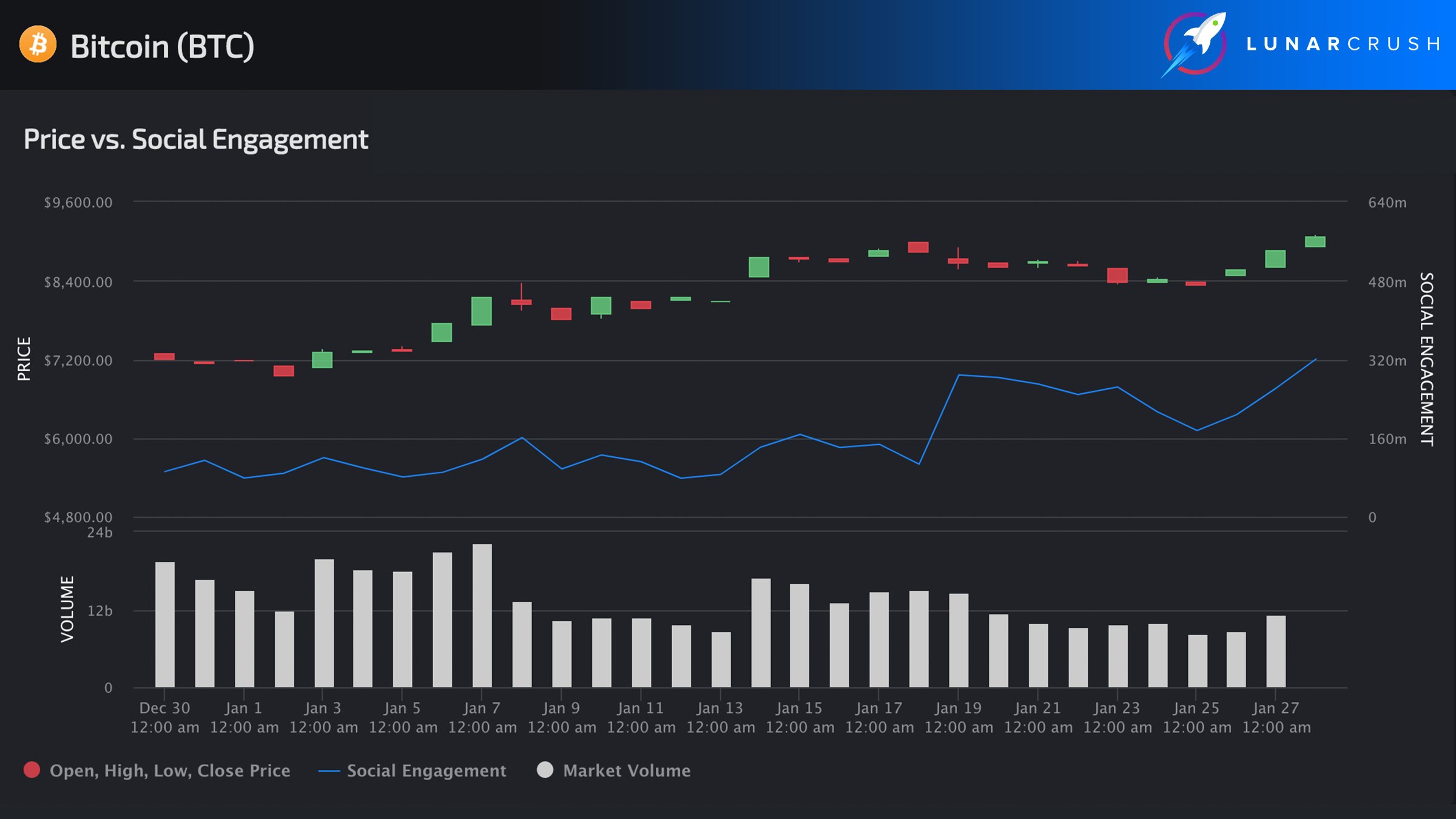Viewport: 1456px width, 819px height.
Task: Click the orange Bitcoin logo icon
Action: 38,44
